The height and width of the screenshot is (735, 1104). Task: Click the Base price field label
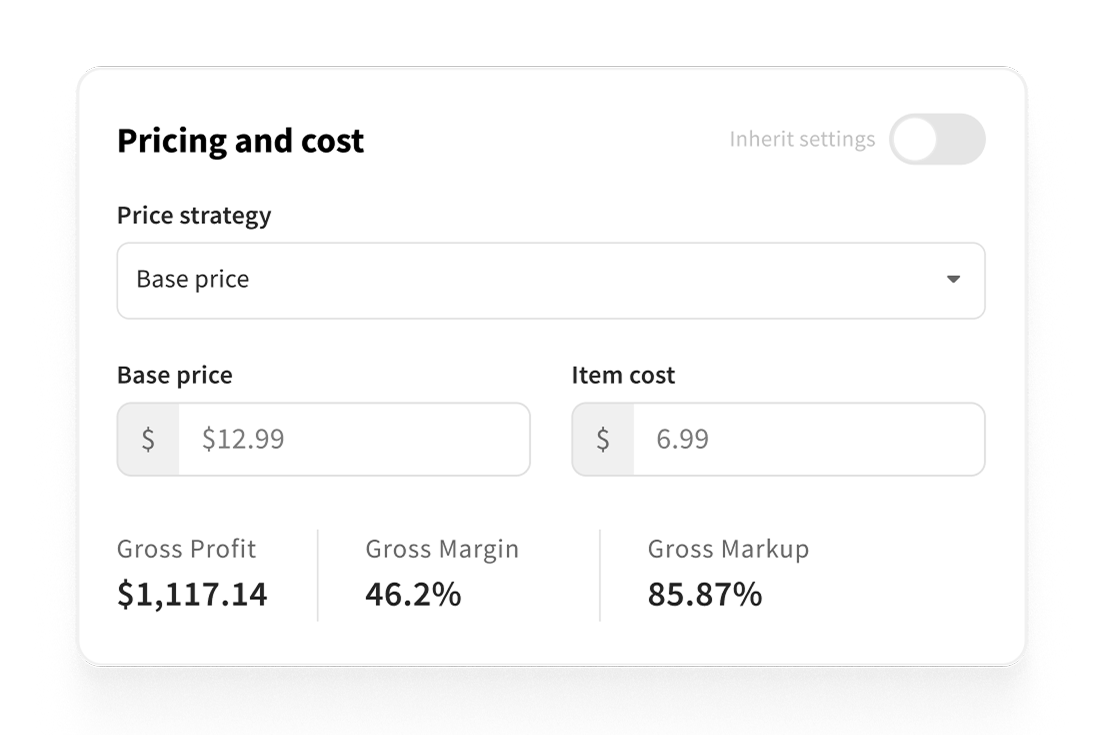(175, 375)
